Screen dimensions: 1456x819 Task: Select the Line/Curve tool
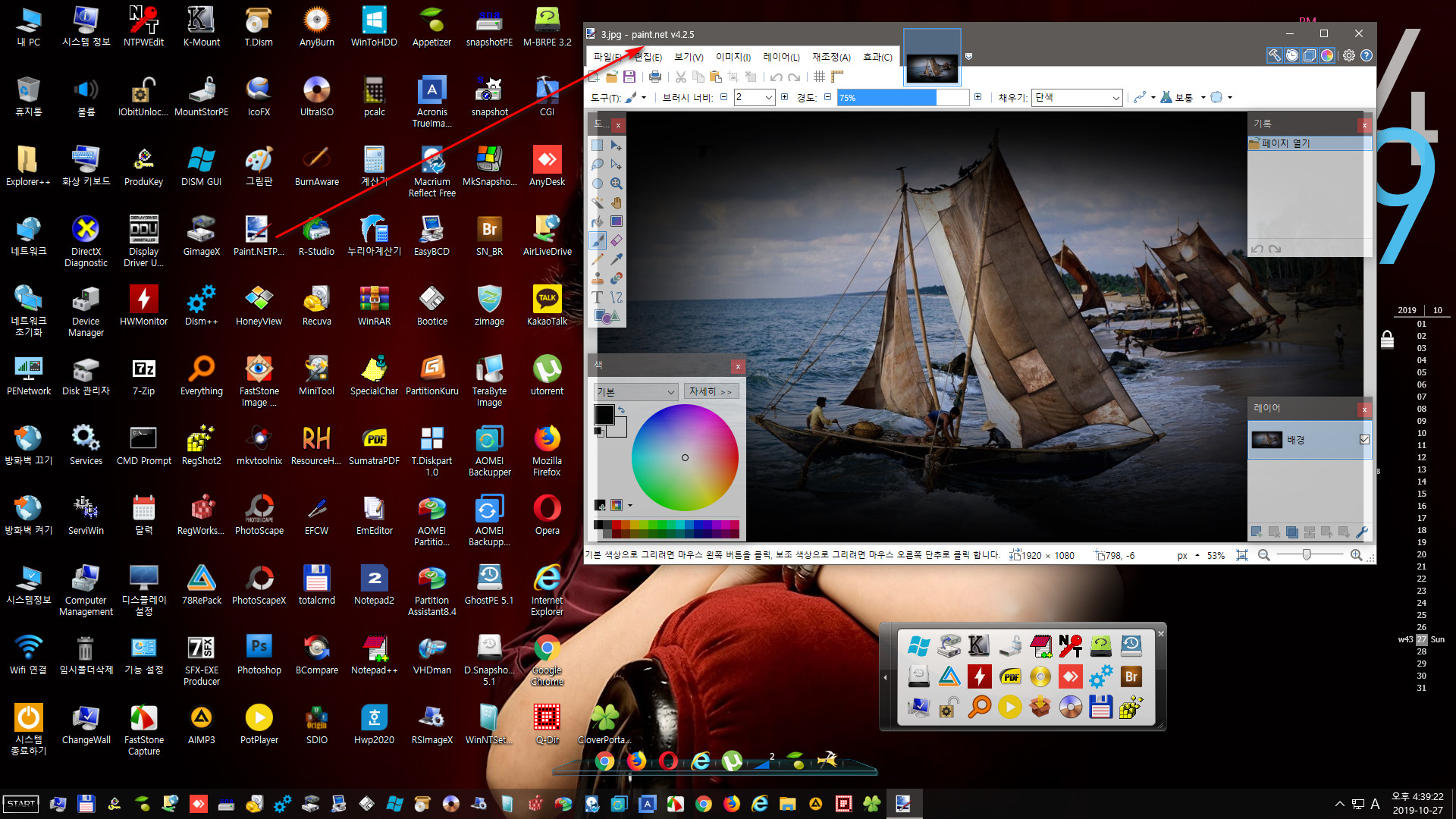(617, 297)
